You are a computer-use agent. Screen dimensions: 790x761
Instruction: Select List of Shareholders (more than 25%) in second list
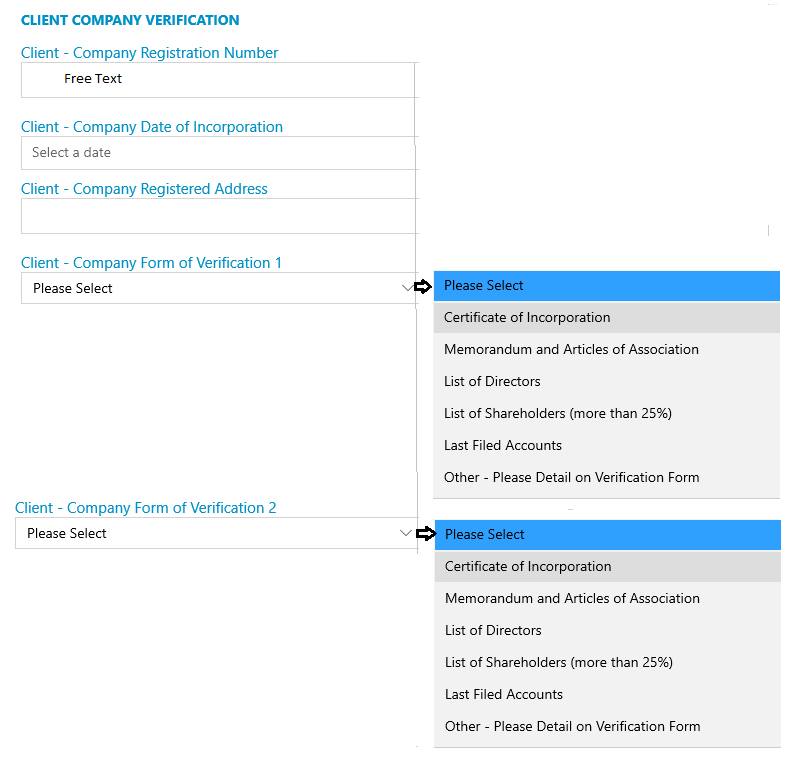608,662
